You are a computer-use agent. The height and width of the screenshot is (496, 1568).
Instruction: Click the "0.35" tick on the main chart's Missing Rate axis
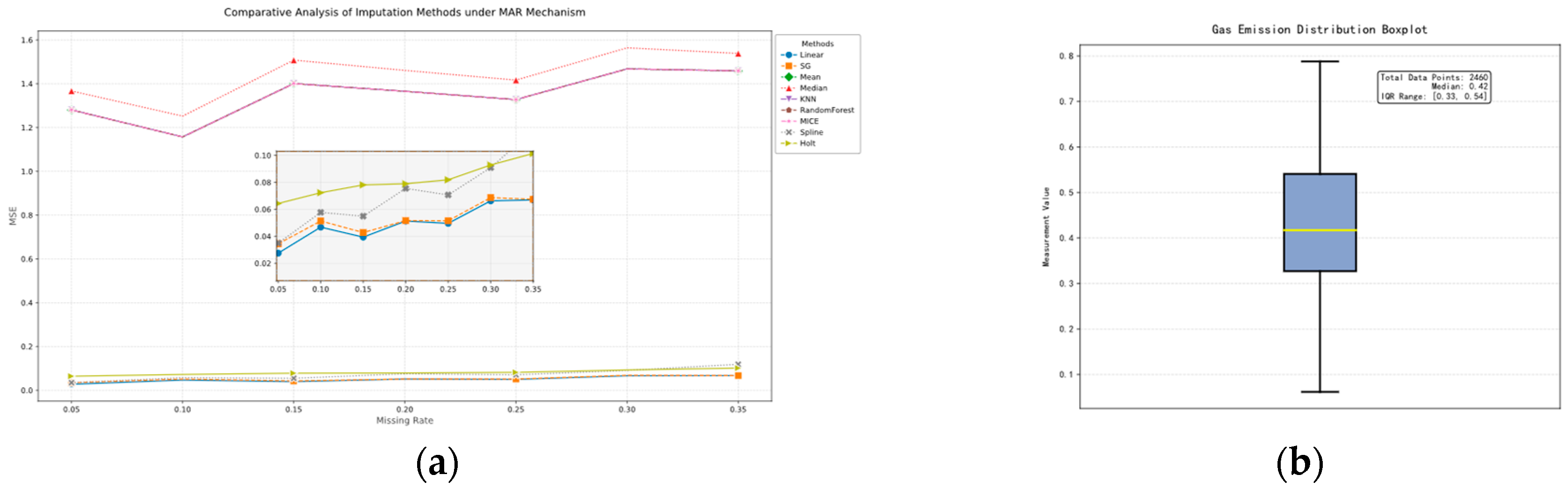click(738, 410)
